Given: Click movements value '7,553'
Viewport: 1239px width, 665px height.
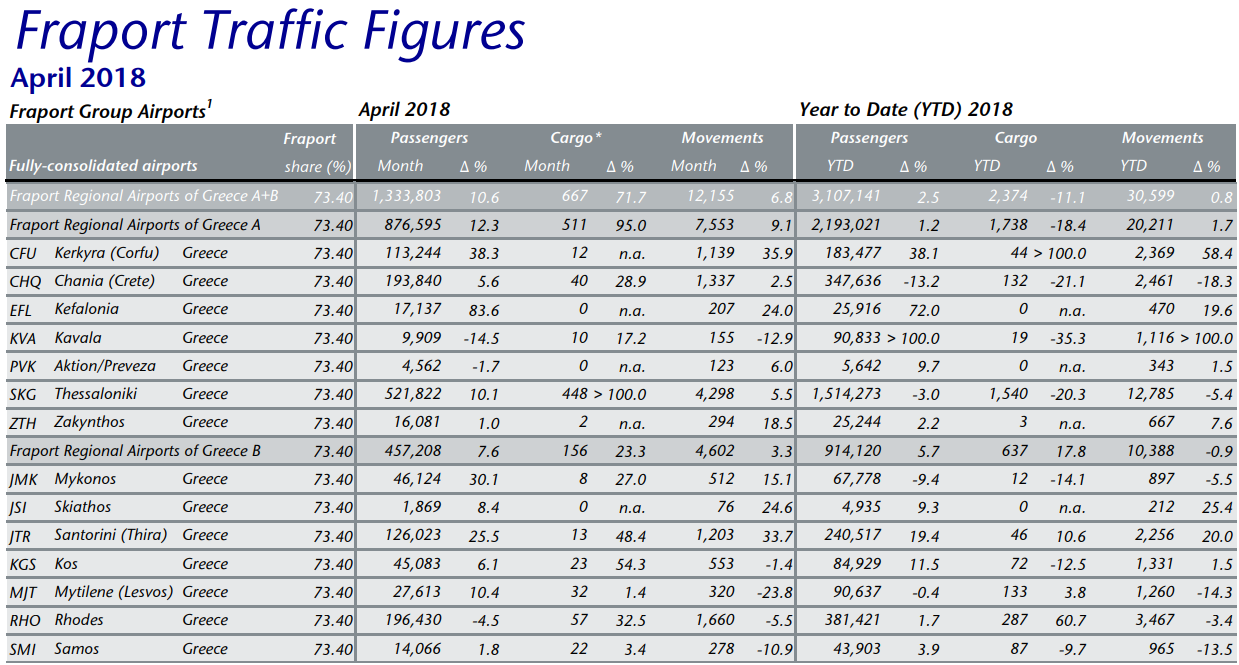Looking at the screenshot, I should point(715,225).
